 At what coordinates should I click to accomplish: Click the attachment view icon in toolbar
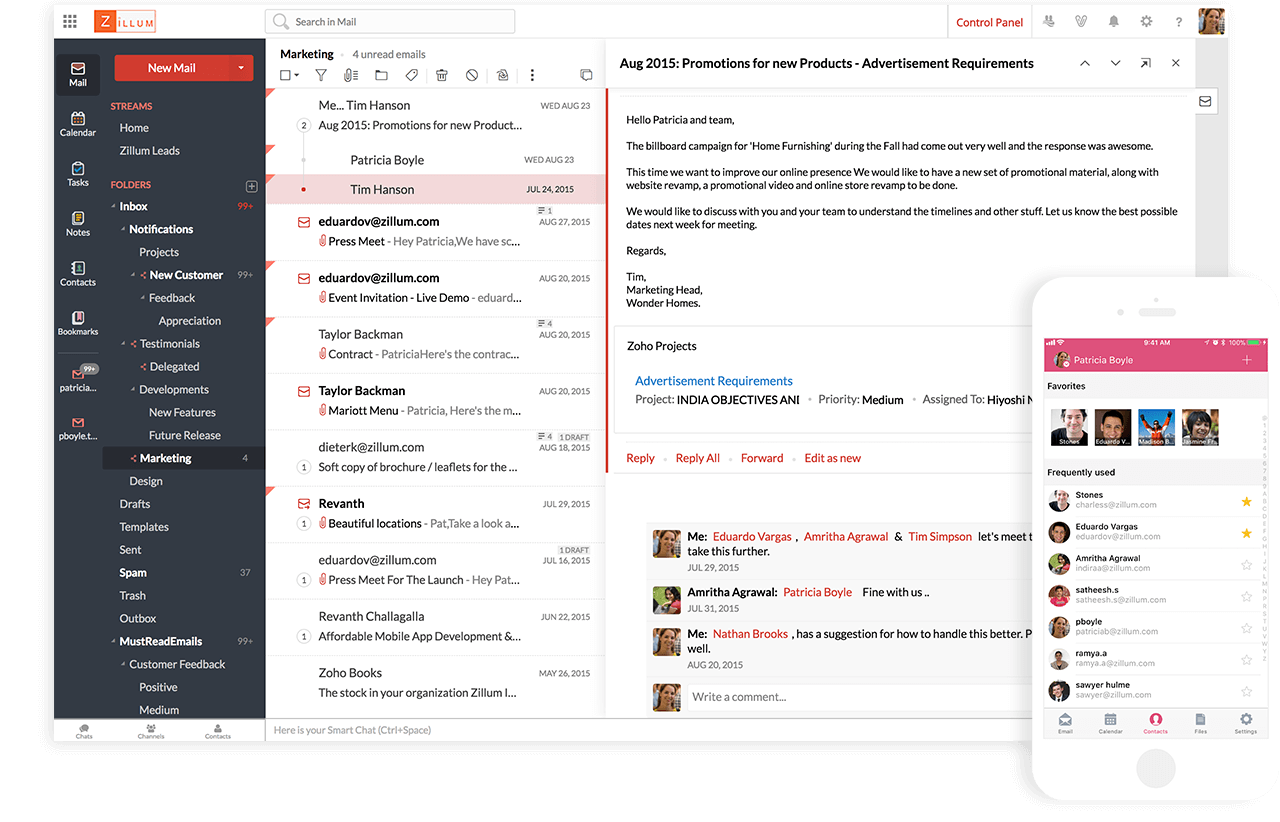350,75
